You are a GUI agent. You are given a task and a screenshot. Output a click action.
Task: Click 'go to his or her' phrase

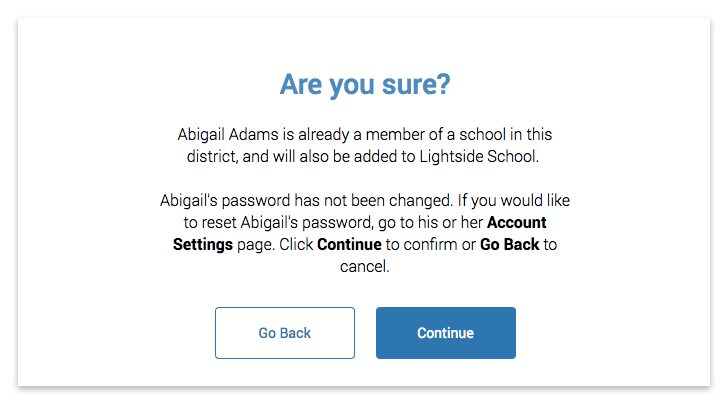point(430,222)
